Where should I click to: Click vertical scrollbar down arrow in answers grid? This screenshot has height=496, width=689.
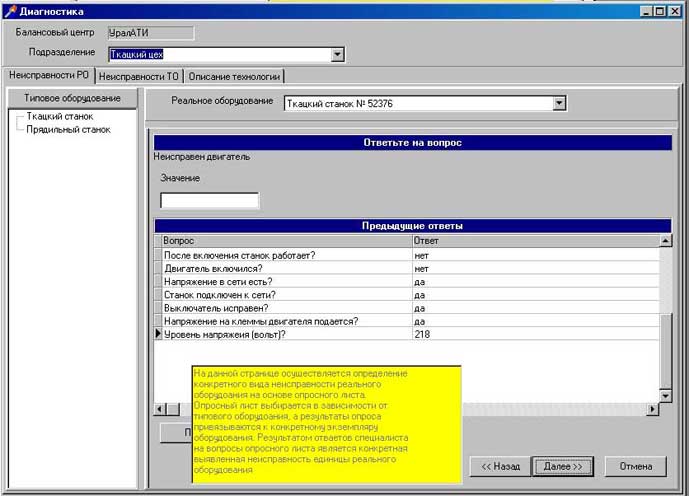pos(665,396)
